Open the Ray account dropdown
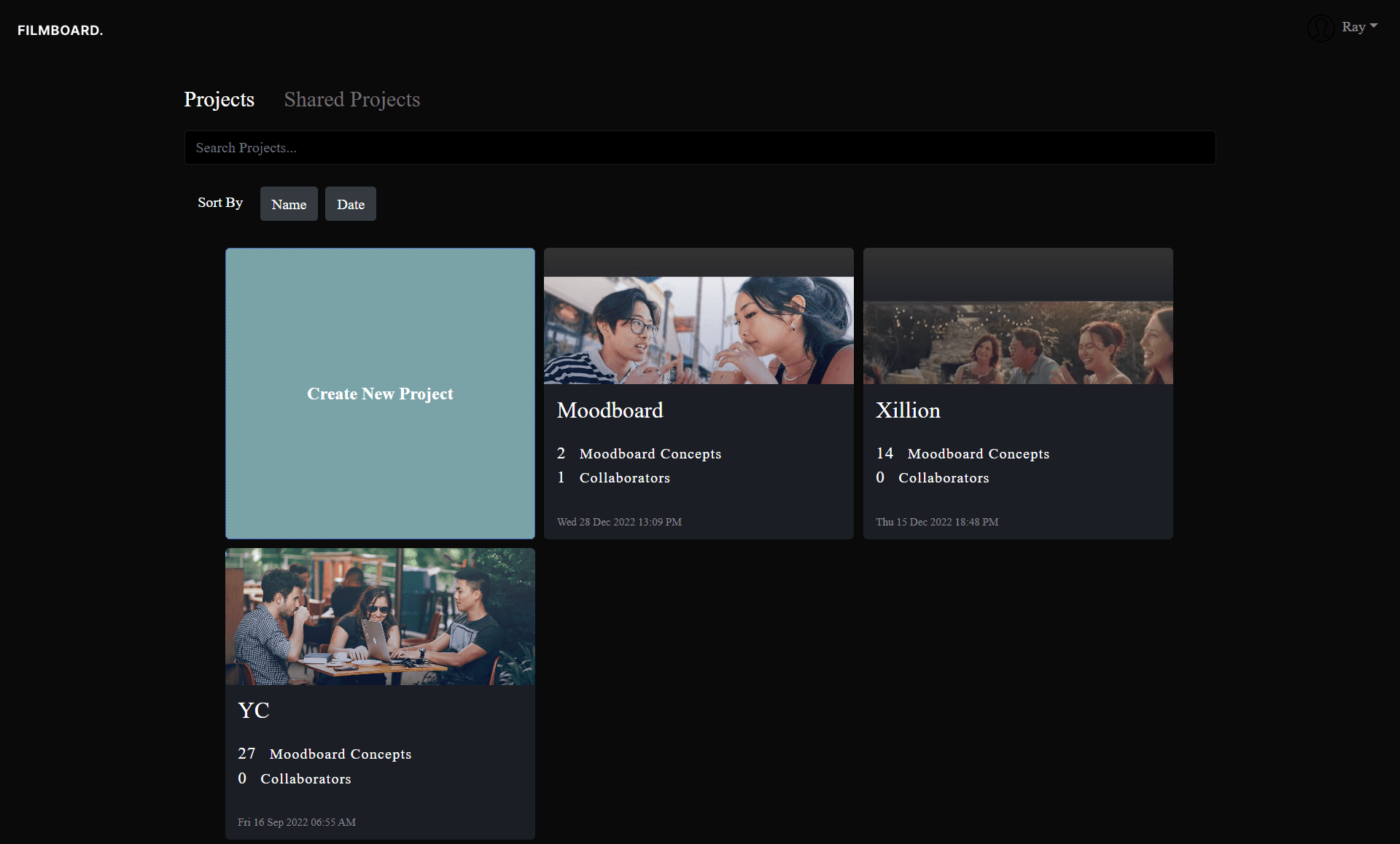 pyautogui.click(x=1355, y=27)
